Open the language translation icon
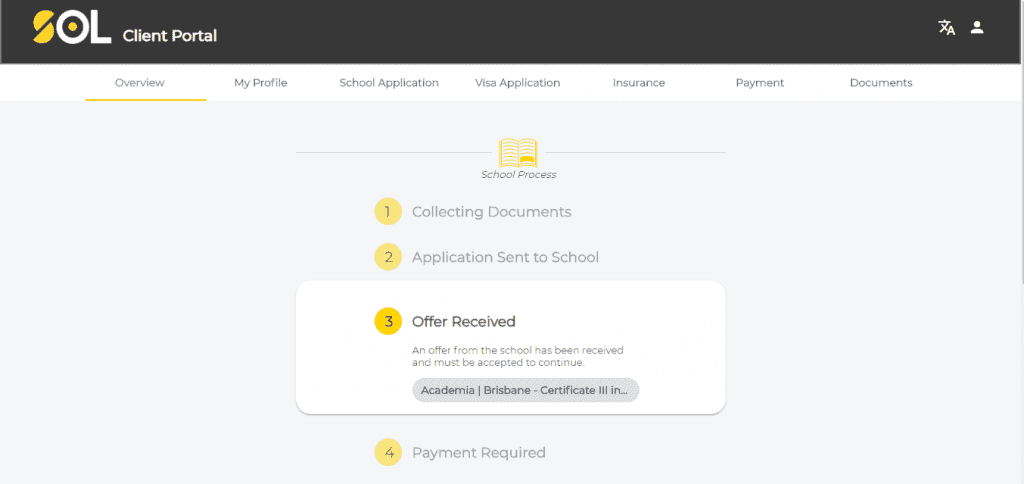 point(946,27)
